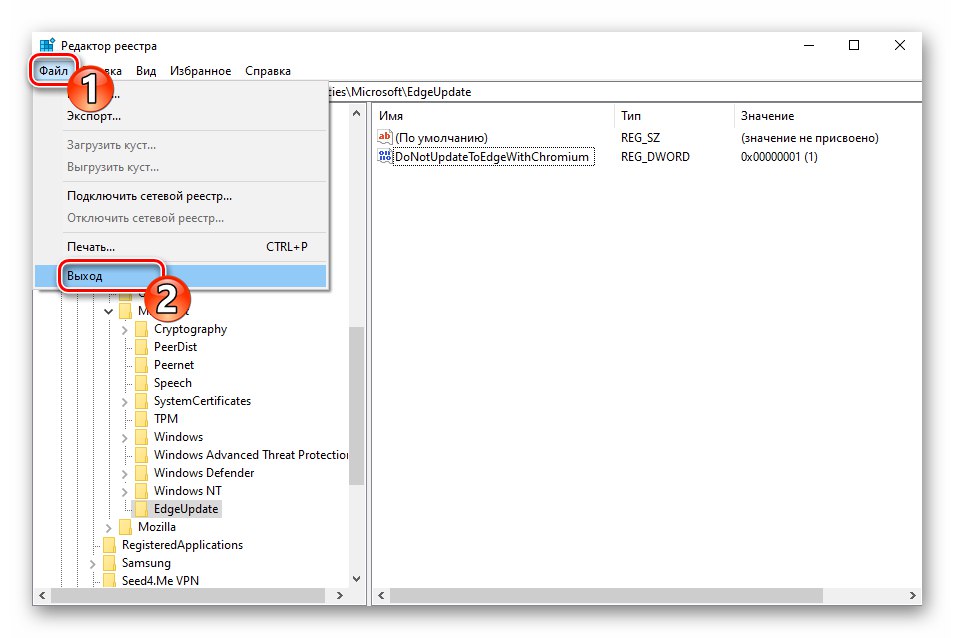
Task: Click the Windows Defender folder icon
Action: click(141, 473)
